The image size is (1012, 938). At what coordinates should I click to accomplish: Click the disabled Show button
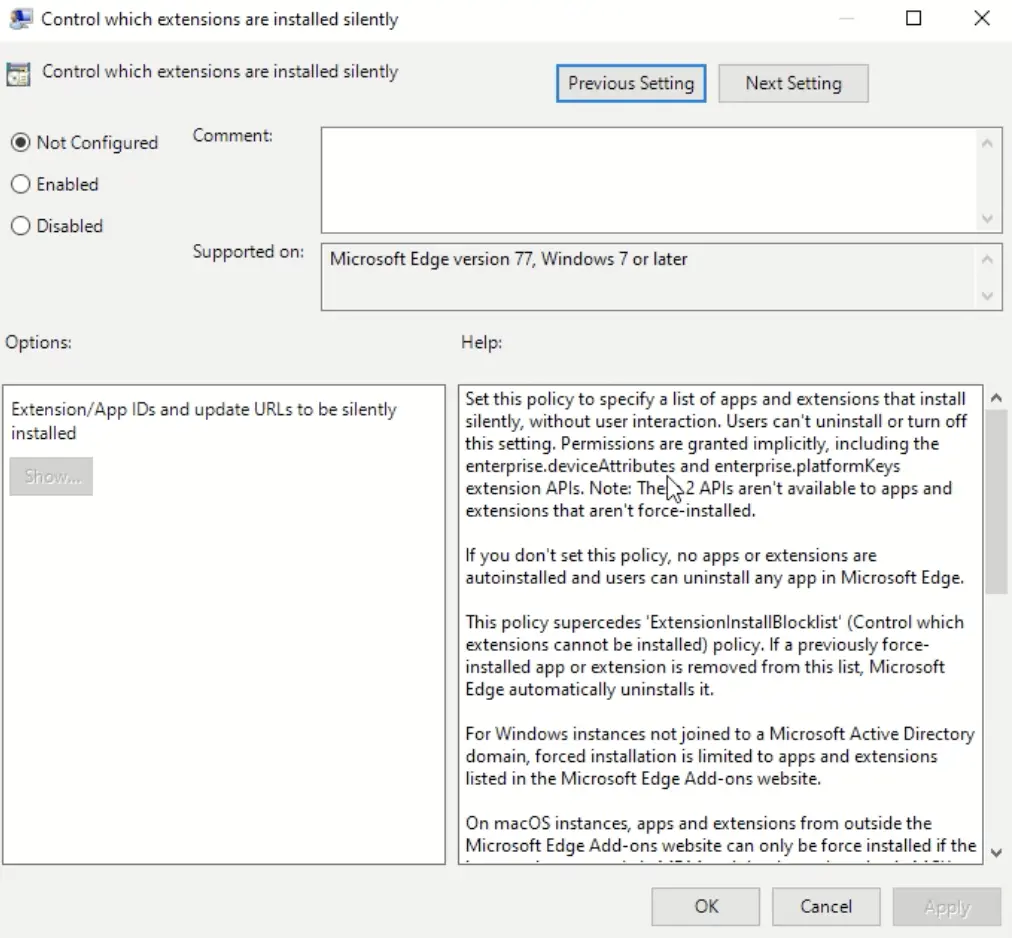51,476
